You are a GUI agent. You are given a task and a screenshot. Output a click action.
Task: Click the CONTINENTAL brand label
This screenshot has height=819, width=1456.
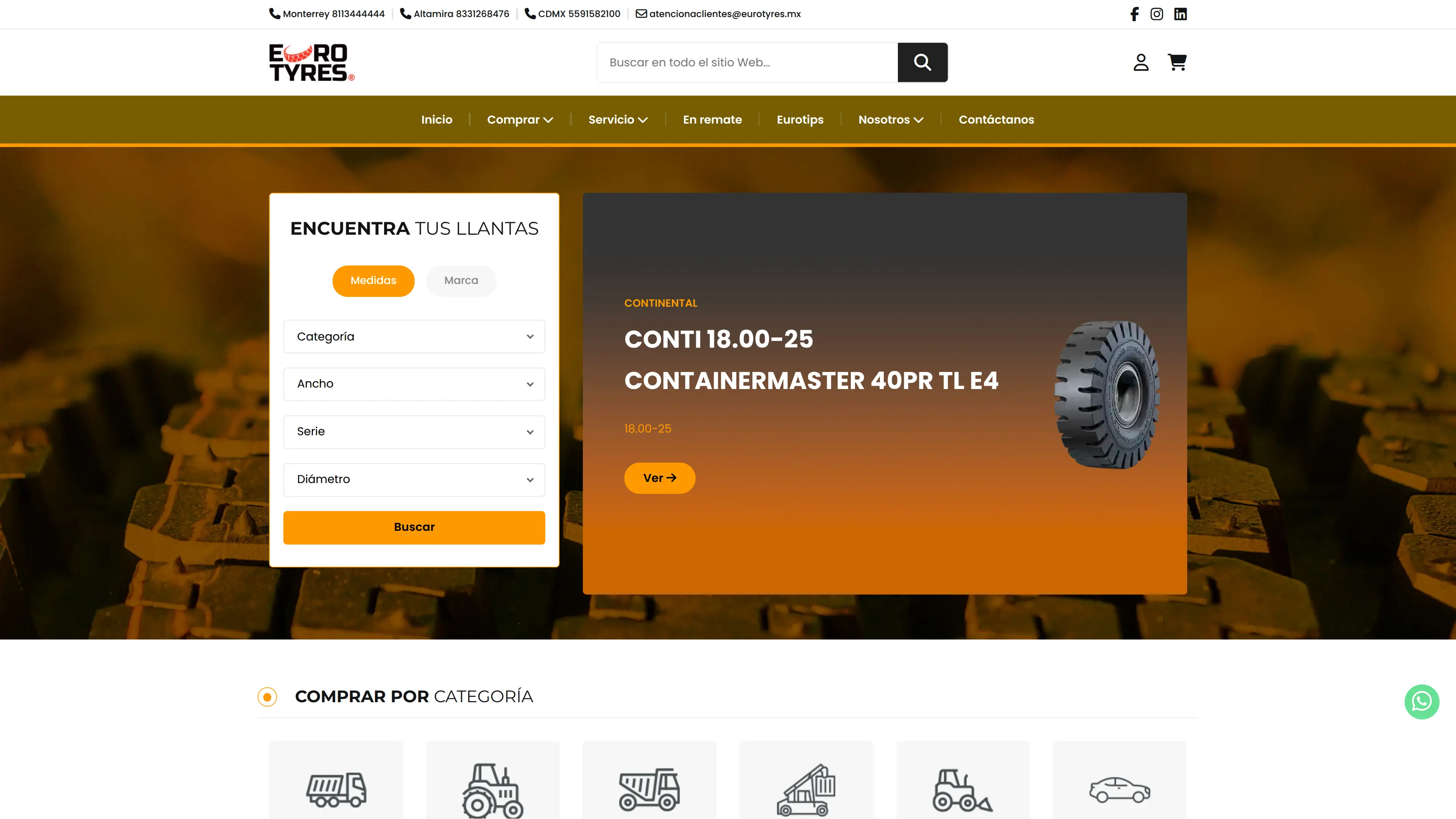point(661,303)
